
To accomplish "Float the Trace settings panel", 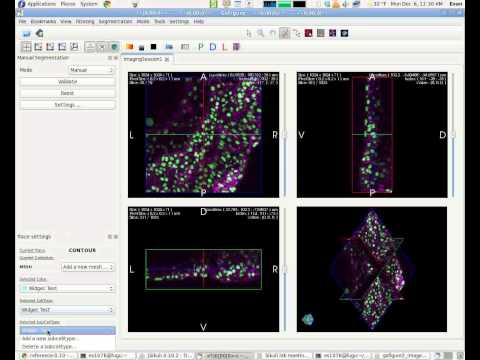I will click(x=110, y=236).
